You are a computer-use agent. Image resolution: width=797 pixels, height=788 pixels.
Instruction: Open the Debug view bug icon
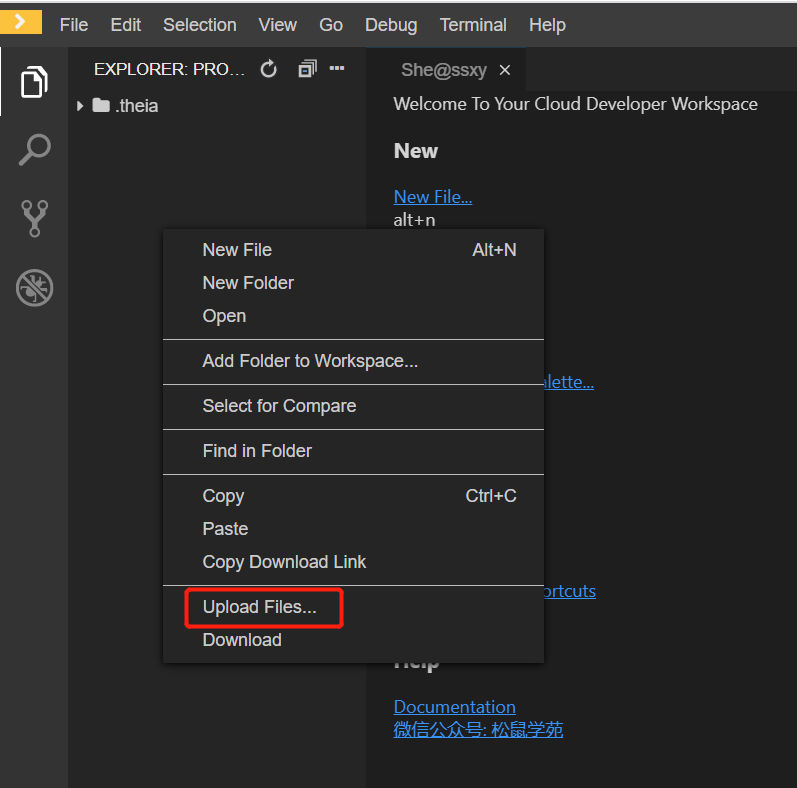tap(34, 288)
